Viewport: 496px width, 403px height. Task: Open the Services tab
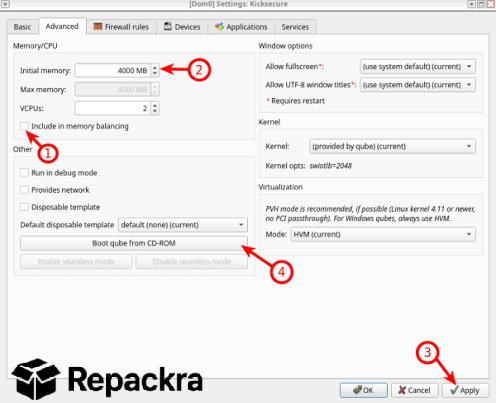coord(295,27)
